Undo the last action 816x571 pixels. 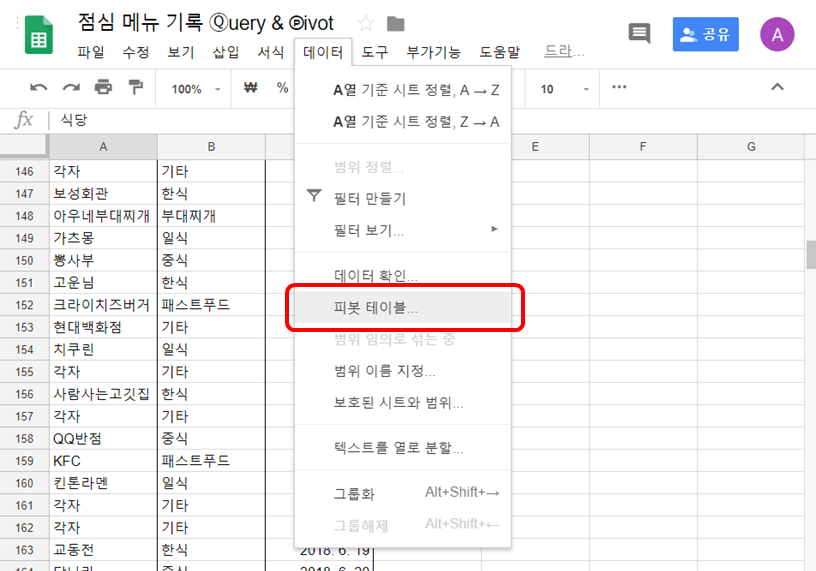(x=38, y=88)
